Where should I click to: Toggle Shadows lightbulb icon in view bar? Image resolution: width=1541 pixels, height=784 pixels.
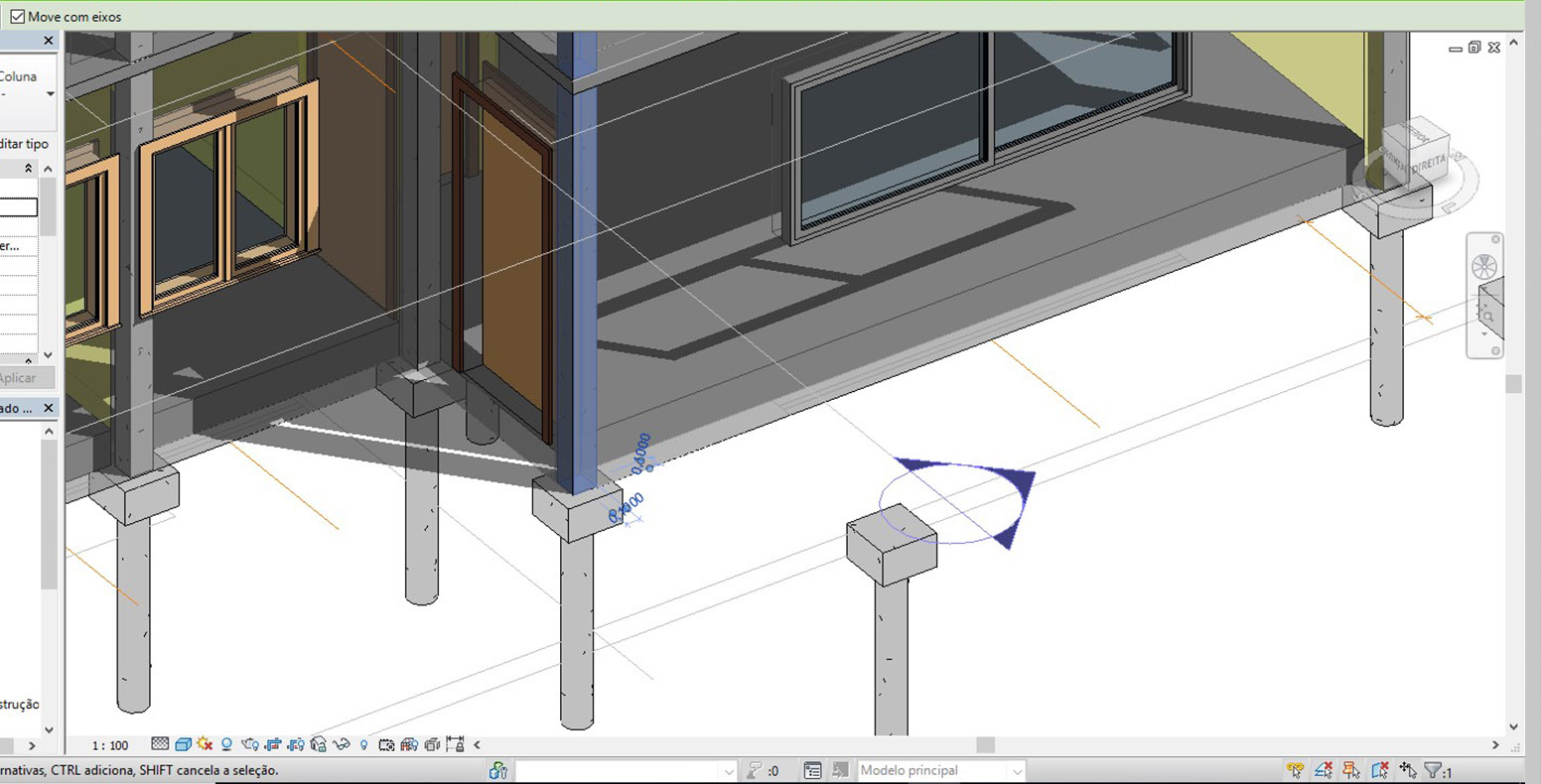coord(226,744)
